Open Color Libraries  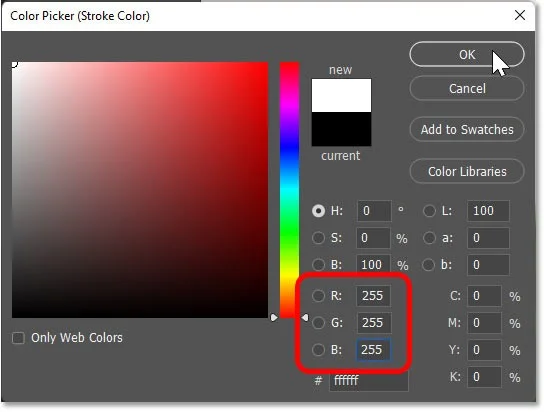(467, 171)
